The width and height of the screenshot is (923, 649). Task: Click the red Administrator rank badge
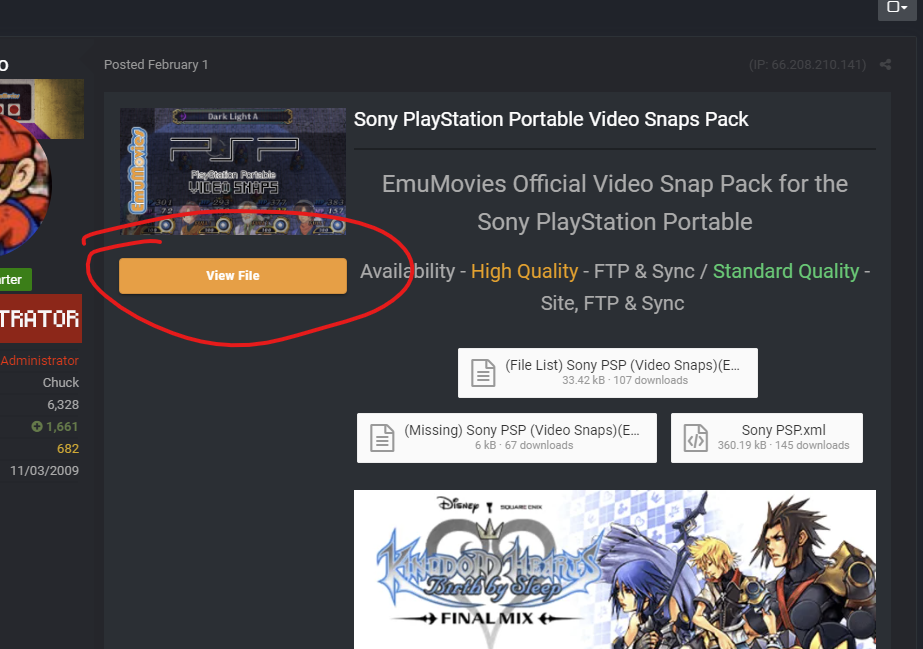41,318
